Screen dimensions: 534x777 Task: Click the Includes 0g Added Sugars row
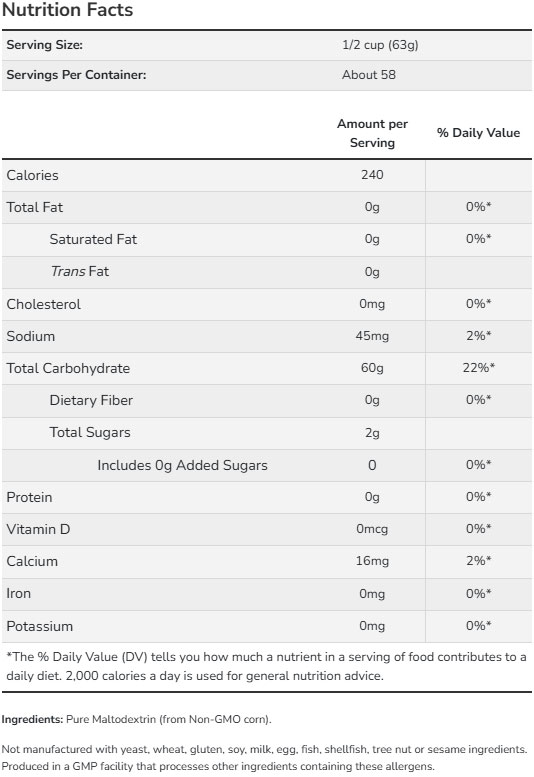pos(267,465)
